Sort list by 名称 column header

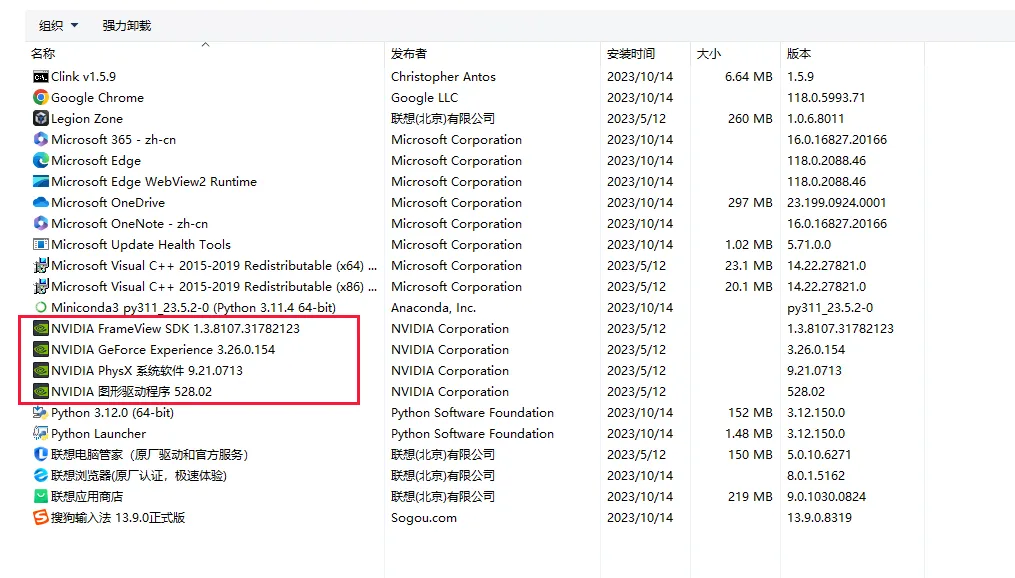coord(43,53)
